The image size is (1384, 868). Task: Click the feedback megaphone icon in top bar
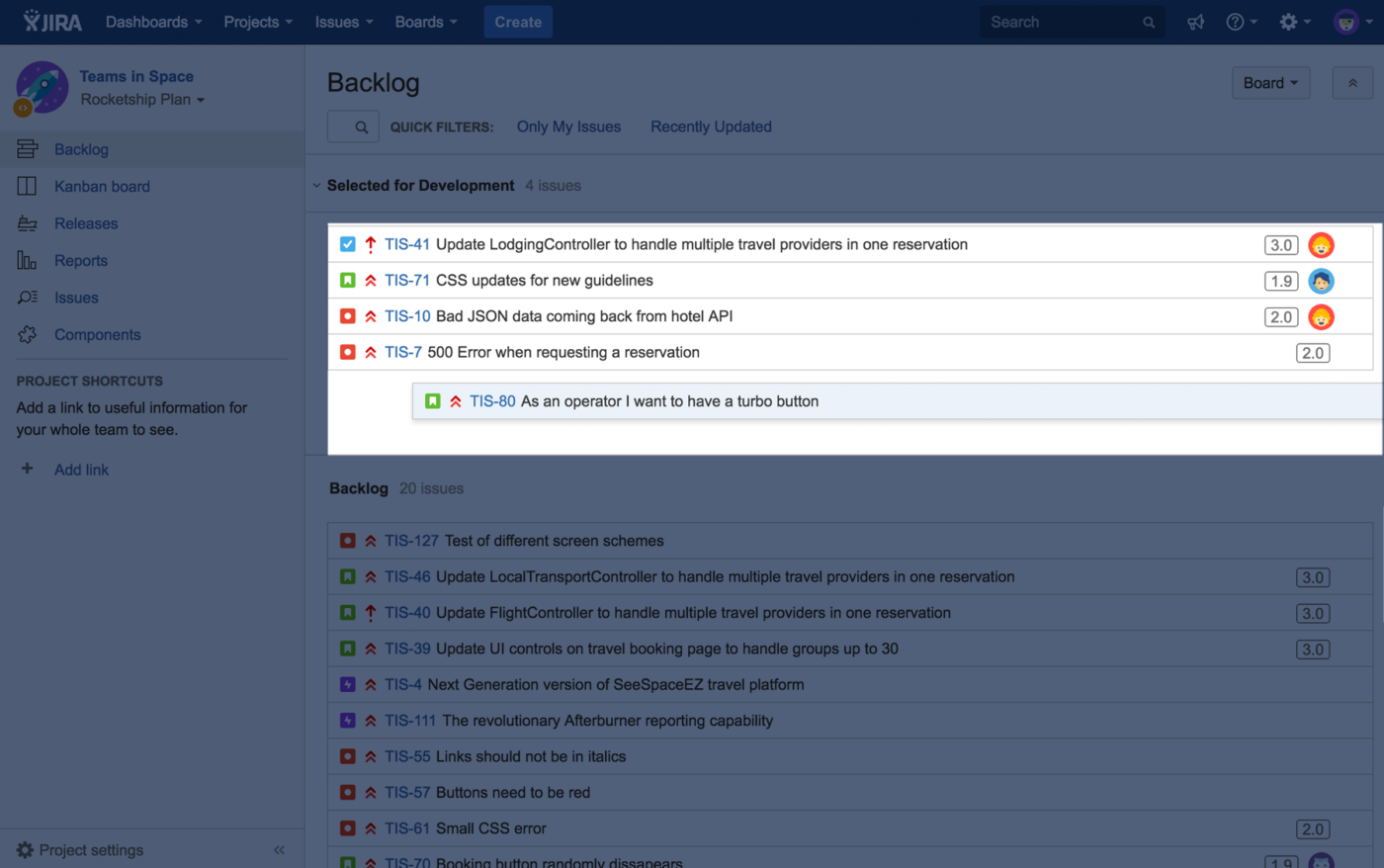(1195, 21)
